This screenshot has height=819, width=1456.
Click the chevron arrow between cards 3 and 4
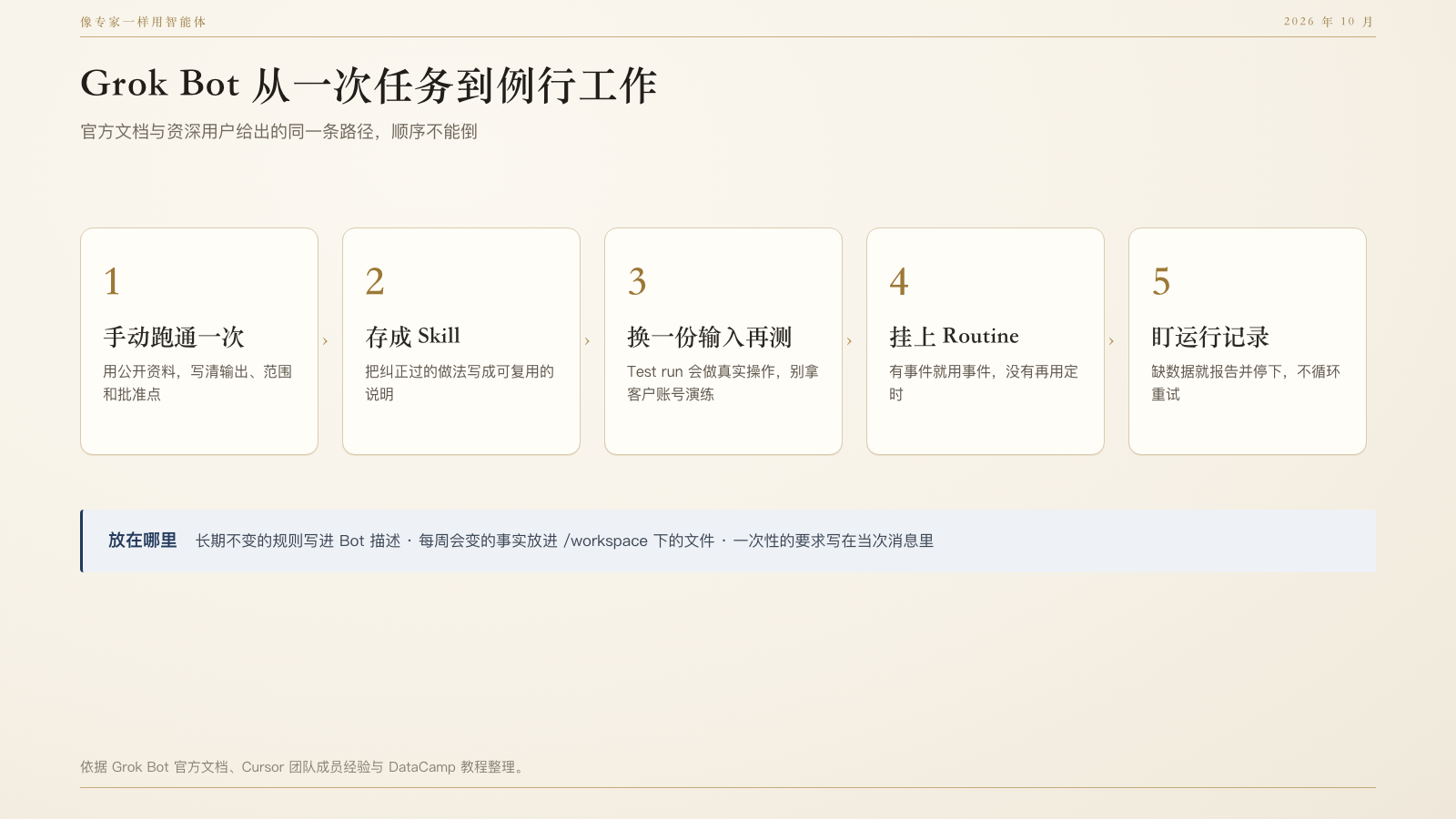pos(849,341)
